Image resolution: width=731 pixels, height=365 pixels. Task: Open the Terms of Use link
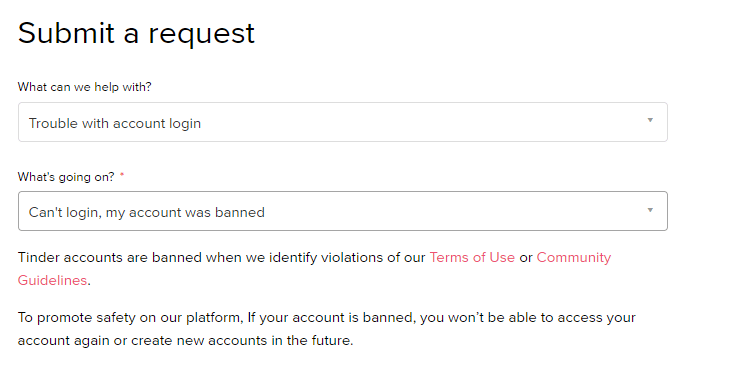click(472, 257)
